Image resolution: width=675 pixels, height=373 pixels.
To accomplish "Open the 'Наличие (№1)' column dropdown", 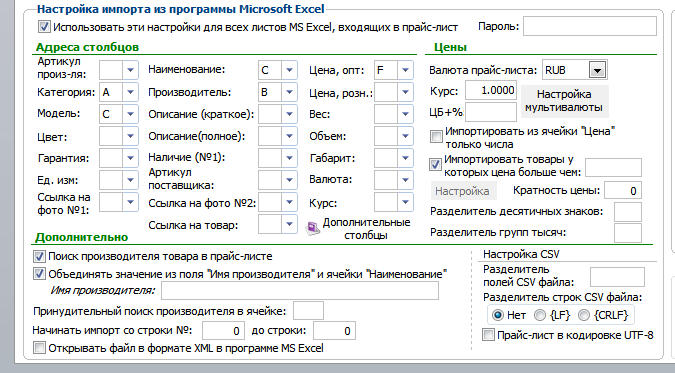I will click(289, 158).
